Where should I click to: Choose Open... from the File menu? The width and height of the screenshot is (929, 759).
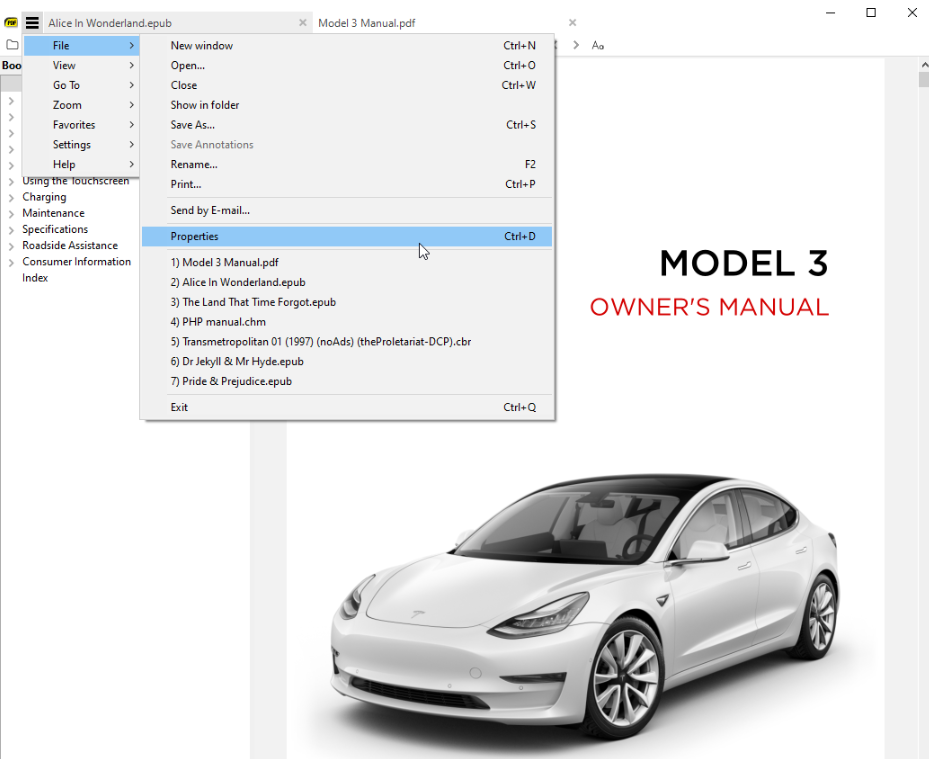347,65
